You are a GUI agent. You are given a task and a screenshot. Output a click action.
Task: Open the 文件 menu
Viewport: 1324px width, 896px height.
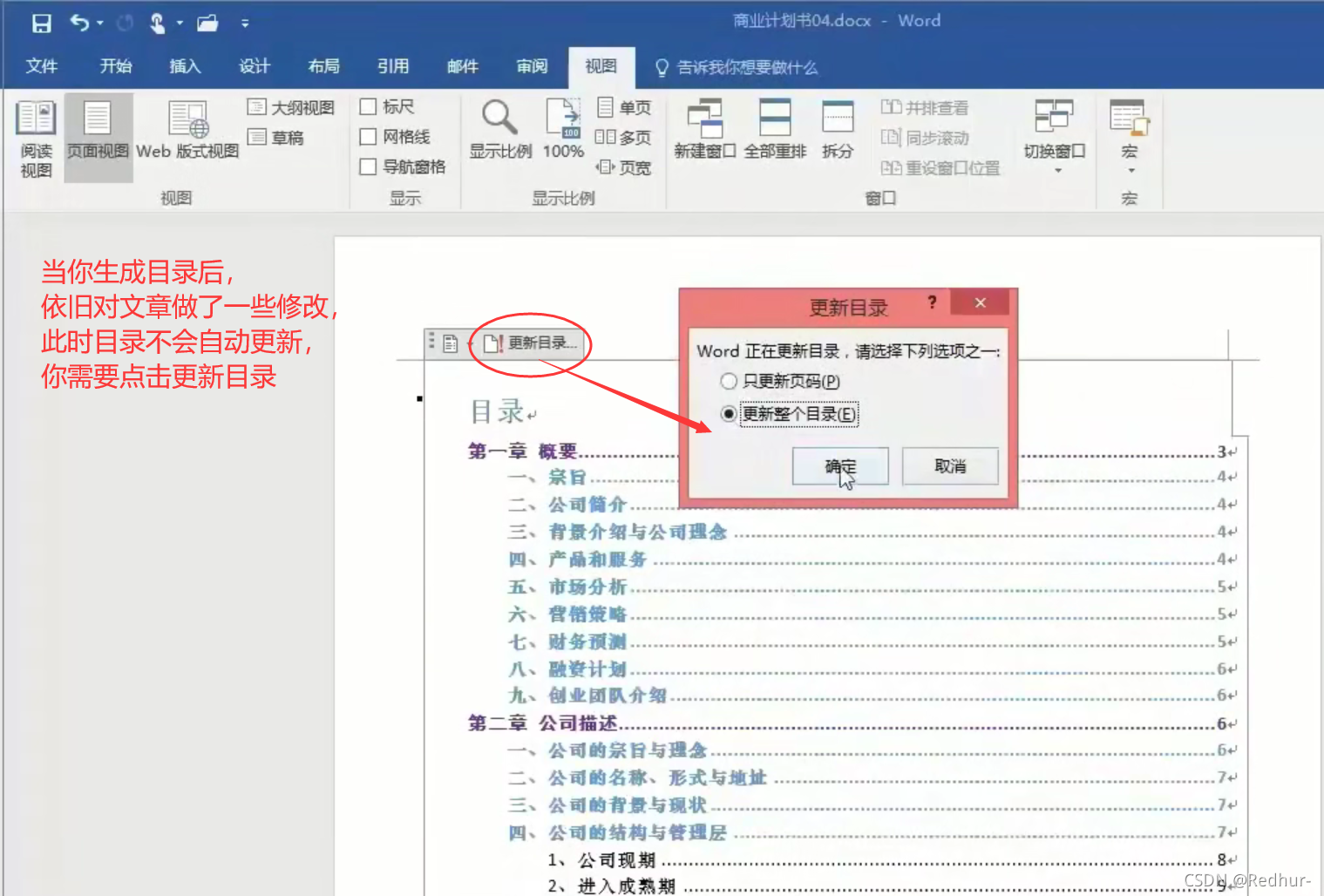41,66
